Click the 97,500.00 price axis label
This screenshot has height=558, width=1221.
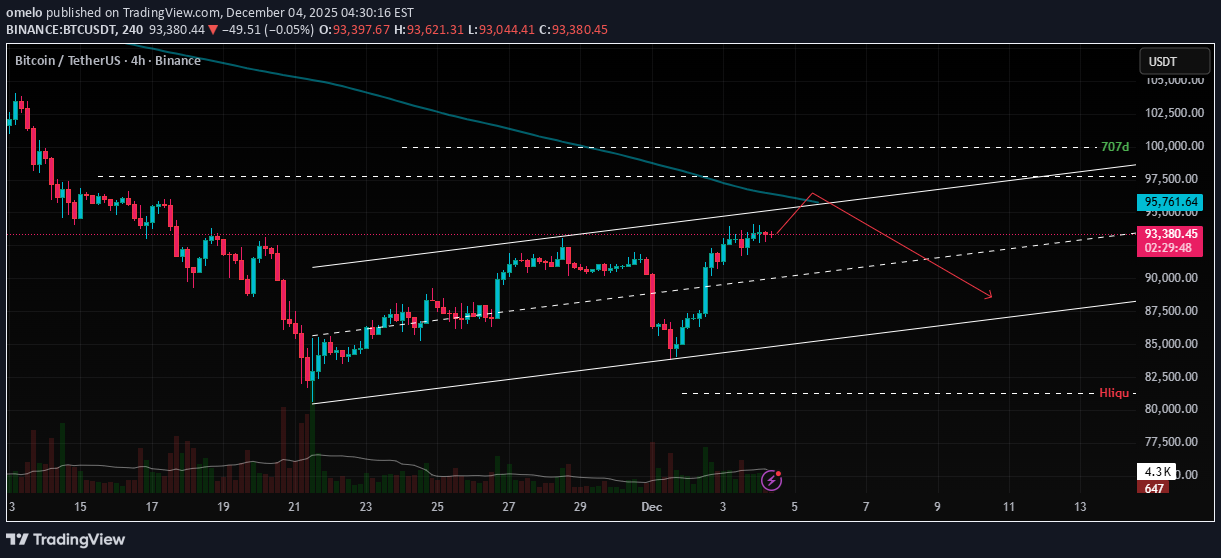tap(1173, 178)
